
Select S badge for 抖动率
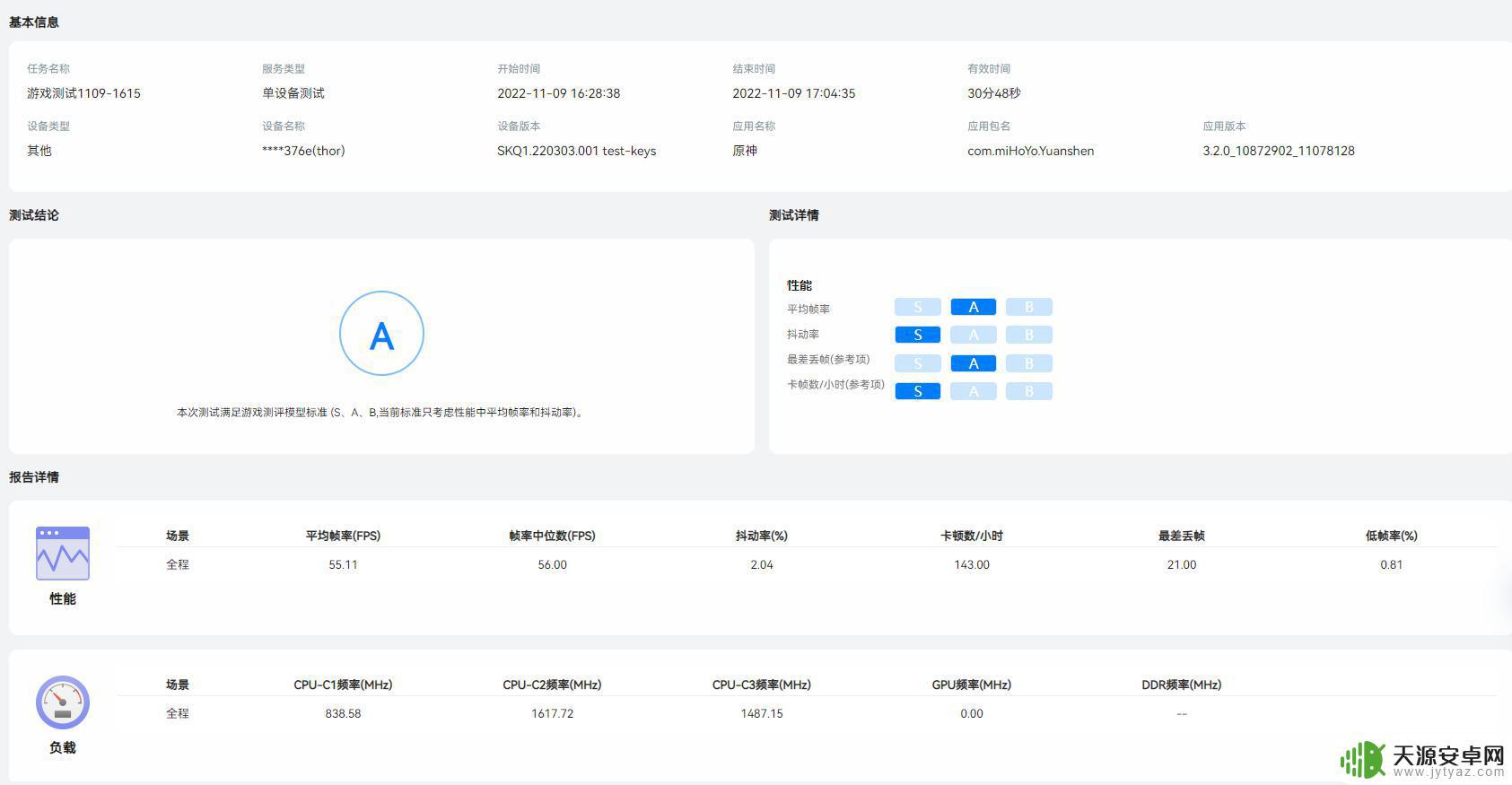(918, 335)
